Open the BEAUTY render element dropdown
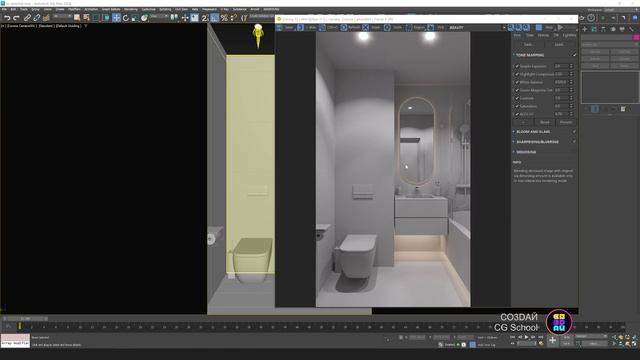The width and height of the screenshot is (640, 360). tap(477, 27)
